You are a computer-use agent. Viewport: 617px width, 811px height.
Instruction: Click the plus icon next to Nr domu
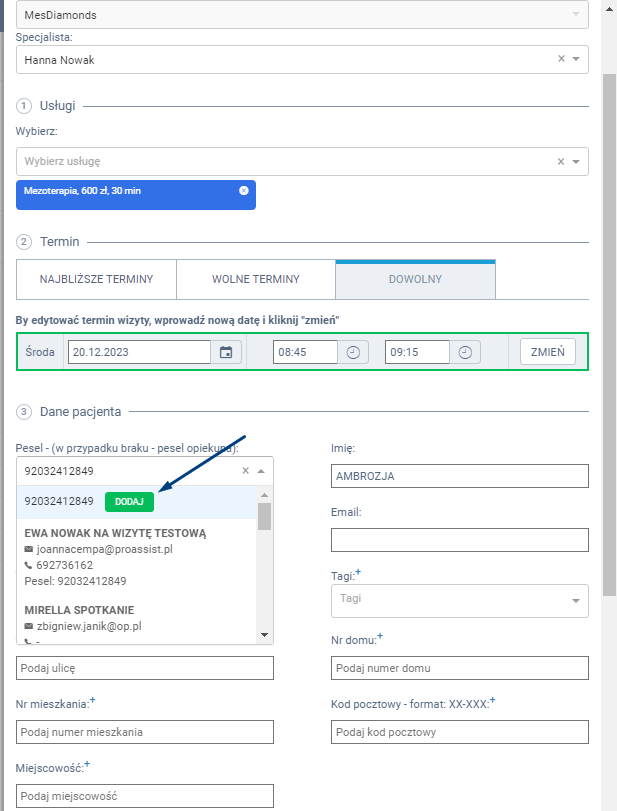pyautogui.click(x=380, y=637)
